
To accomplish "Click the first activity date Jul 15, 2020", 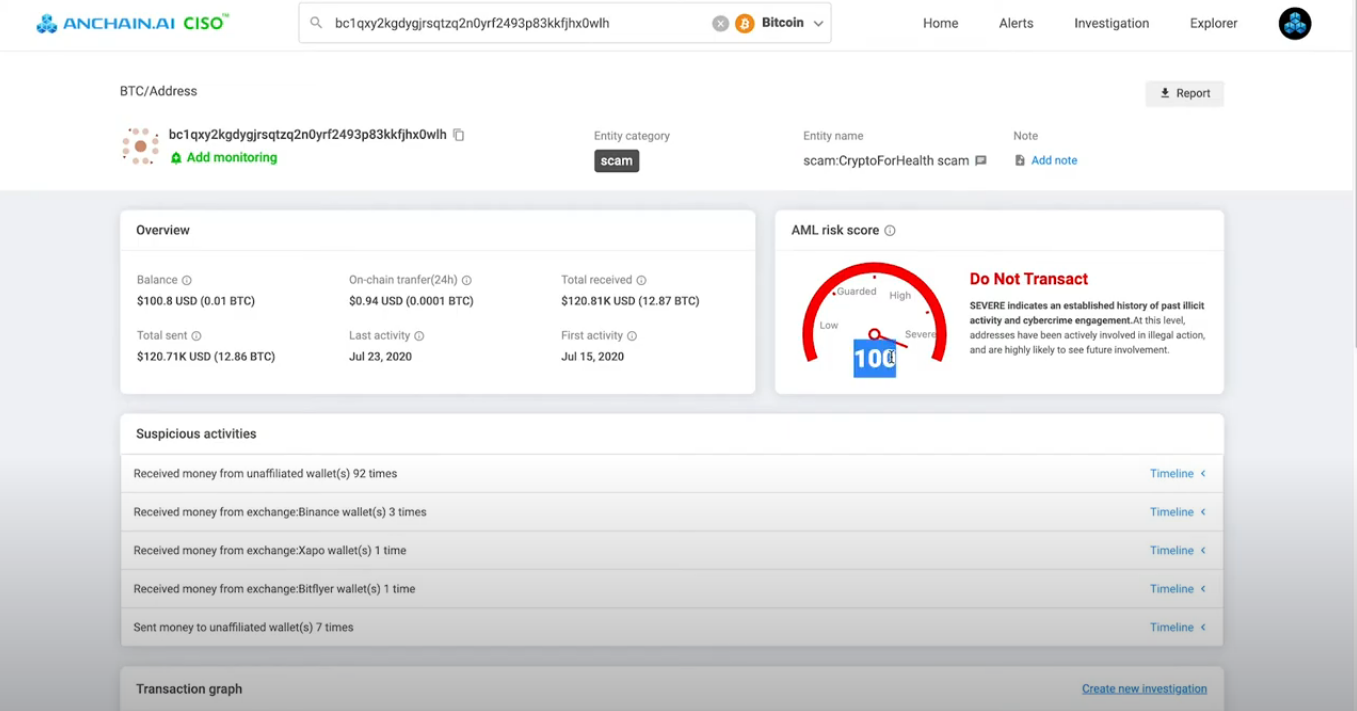I will point(593,357).
